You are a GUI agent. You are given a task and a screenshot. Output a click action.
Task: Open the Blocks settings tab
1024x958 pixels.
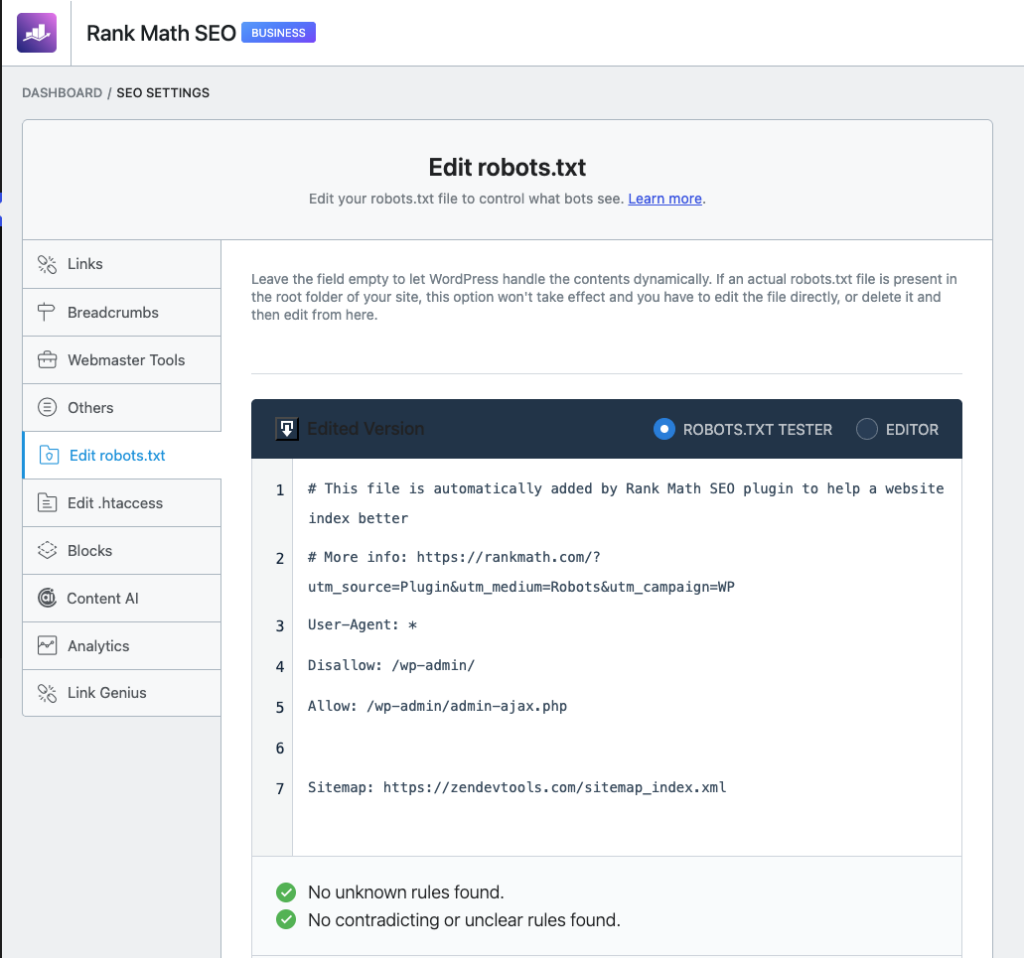[122, 551]
